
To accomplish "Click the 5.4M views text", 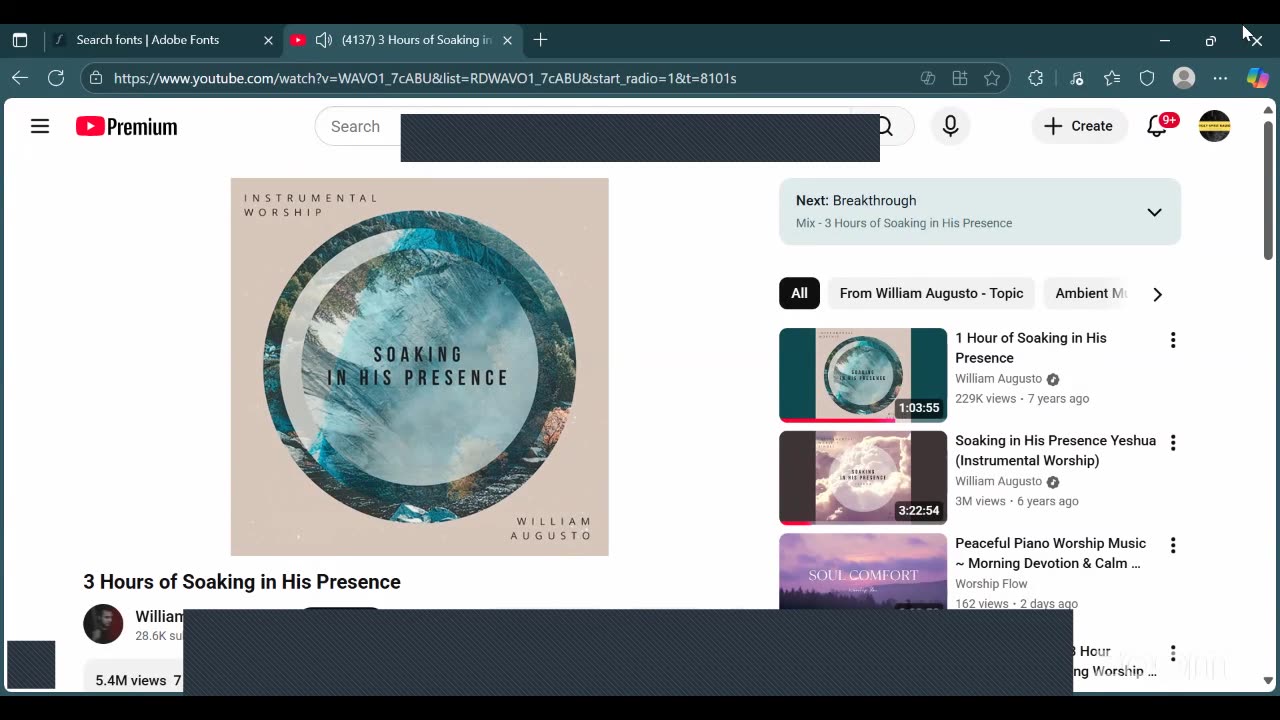I will (x=131, y=680).
